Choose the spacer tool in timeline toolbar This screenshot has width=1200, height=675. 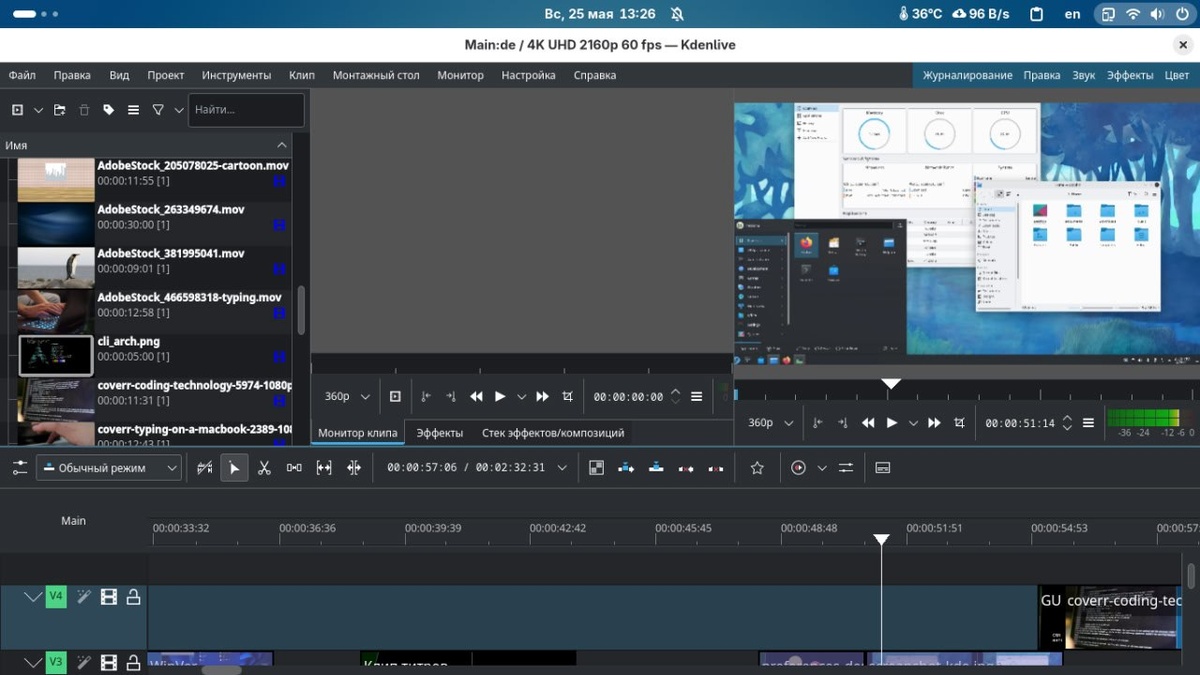tap(294, 467)
